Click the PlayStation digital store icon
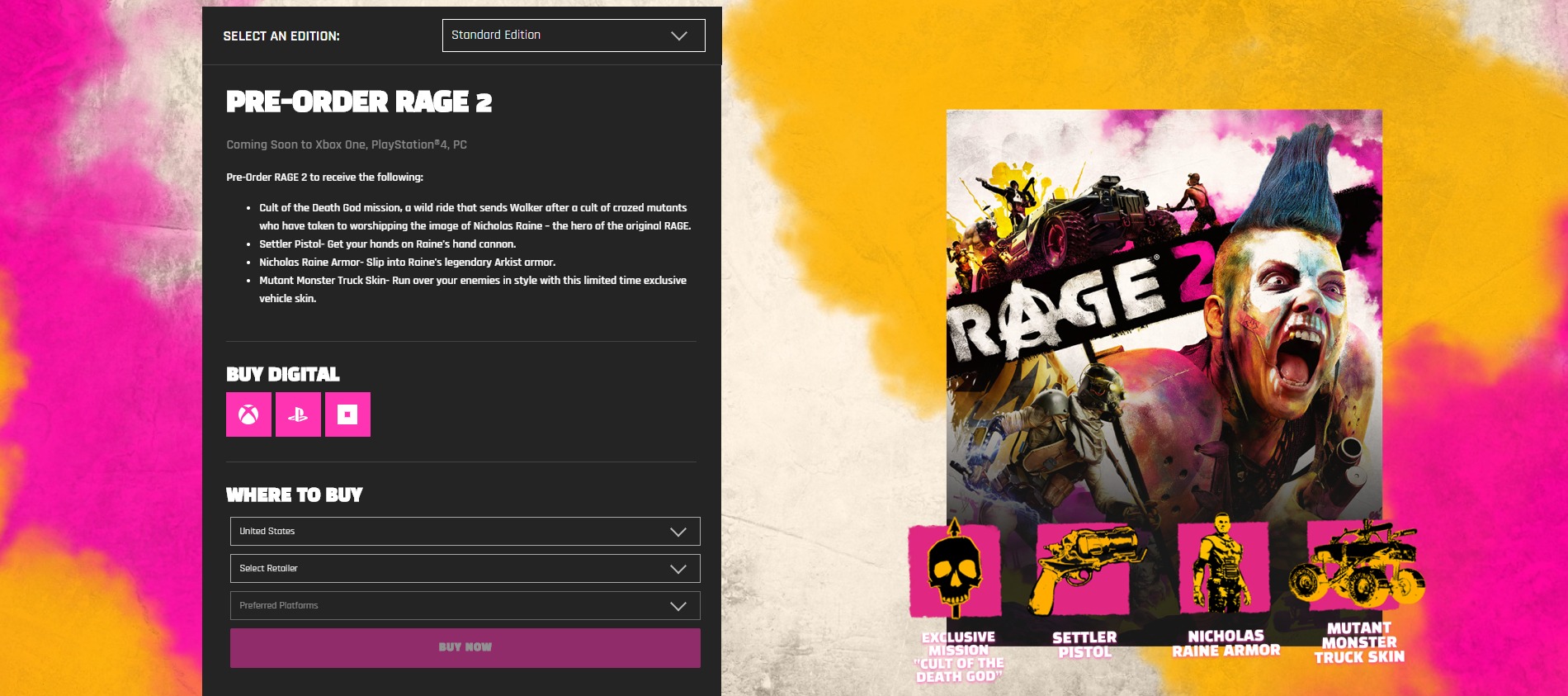The image size is (1568, 696). click(x=298, y=414)
